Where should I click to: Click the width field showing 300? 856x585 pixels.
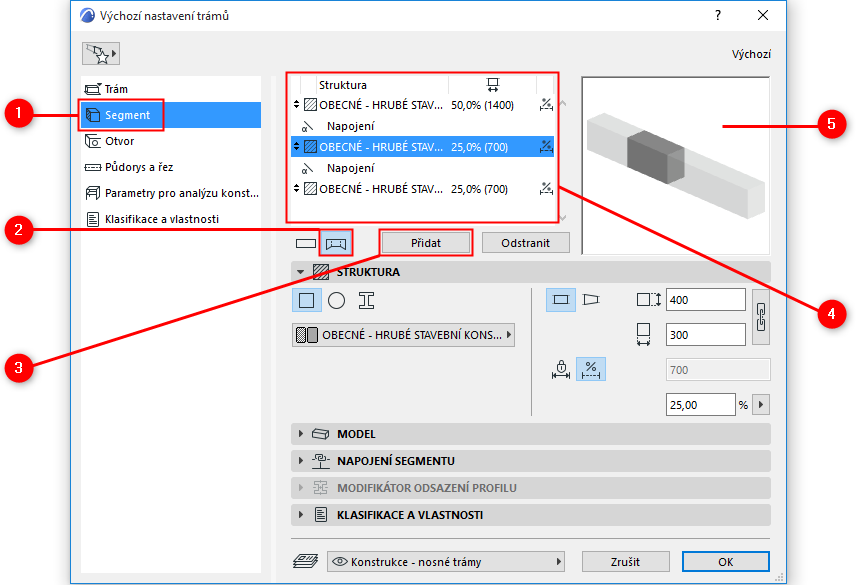[x=705, y=335]
